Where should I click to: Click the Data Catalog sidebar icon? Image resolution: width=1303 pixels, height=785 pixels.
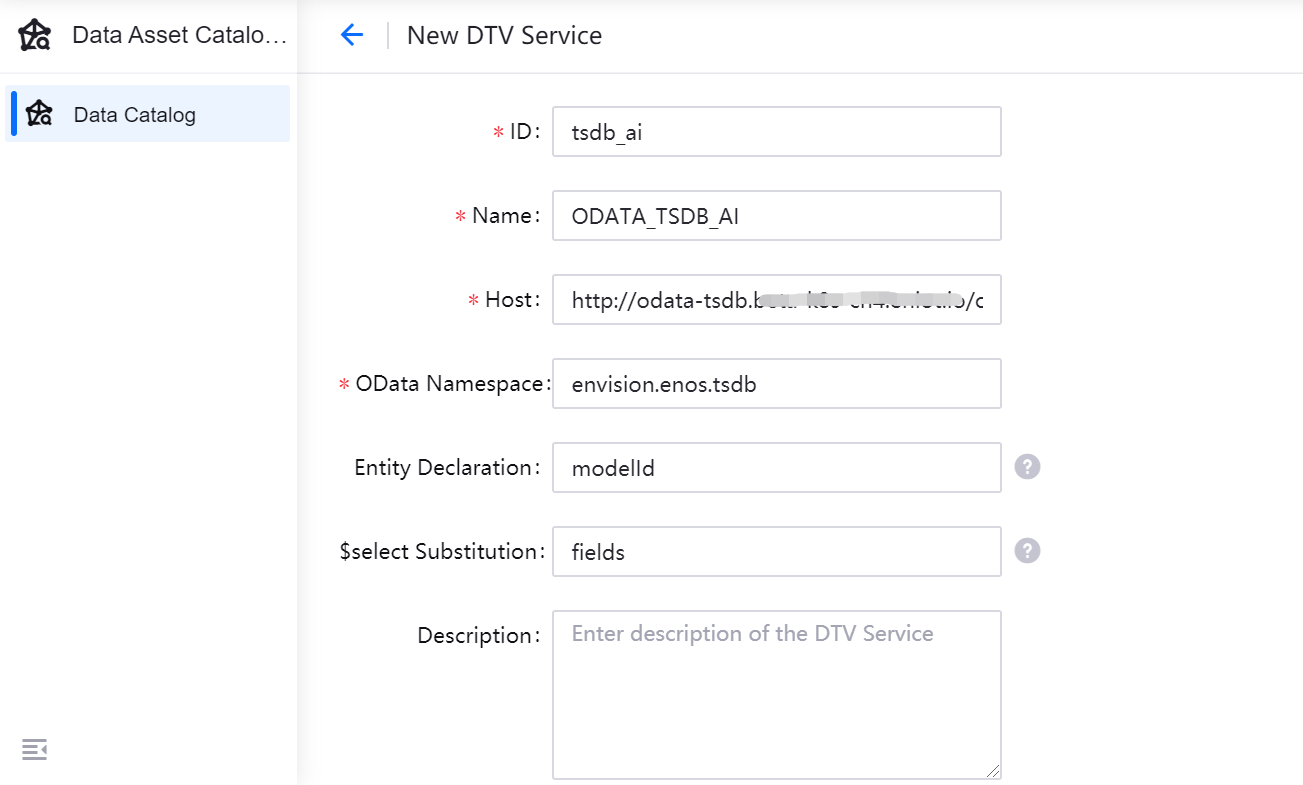[40, 114]
